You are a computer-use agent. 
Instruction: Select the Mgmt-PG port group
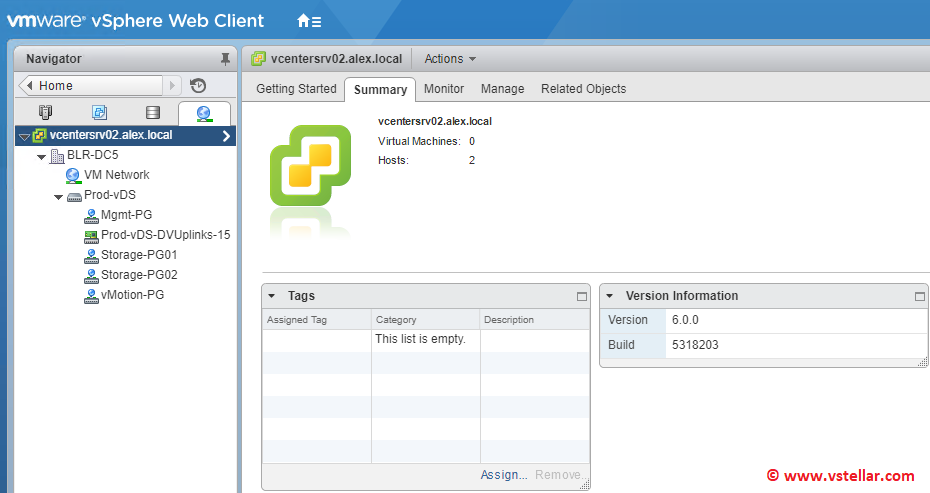[x=126, y=215]
